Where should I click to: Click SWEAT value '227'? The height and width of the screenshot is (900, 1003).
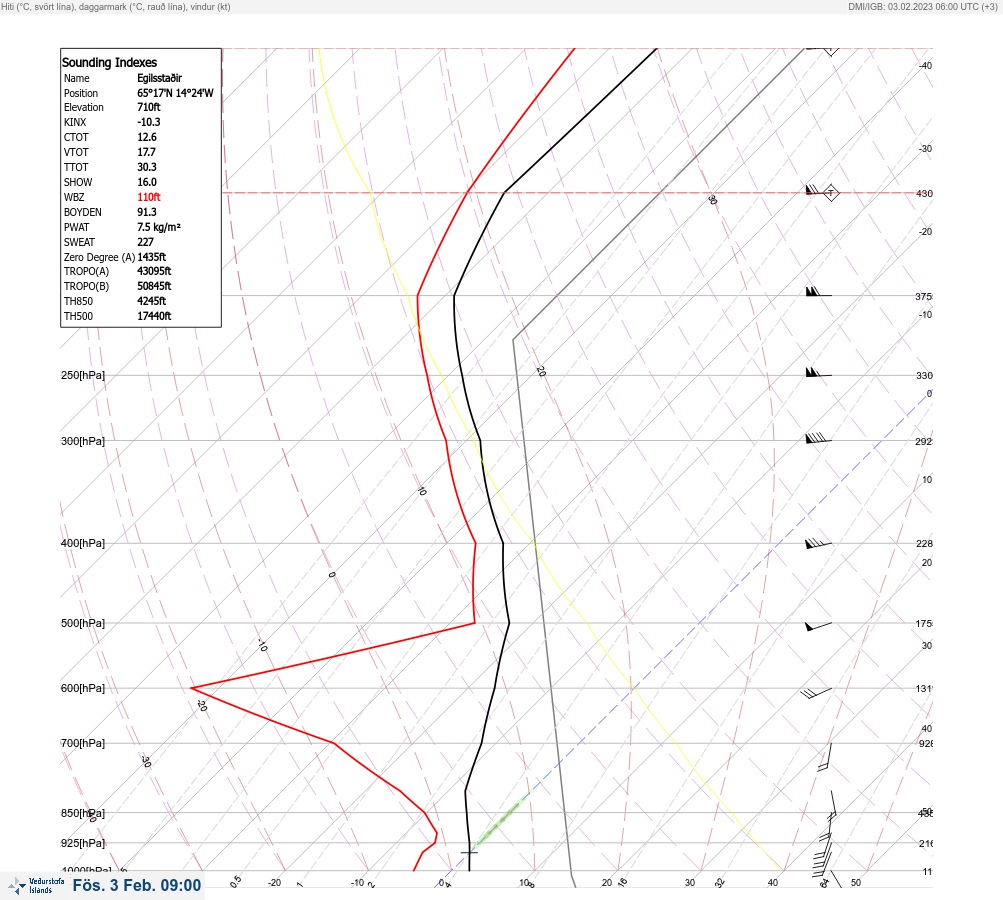pos(145,242)
